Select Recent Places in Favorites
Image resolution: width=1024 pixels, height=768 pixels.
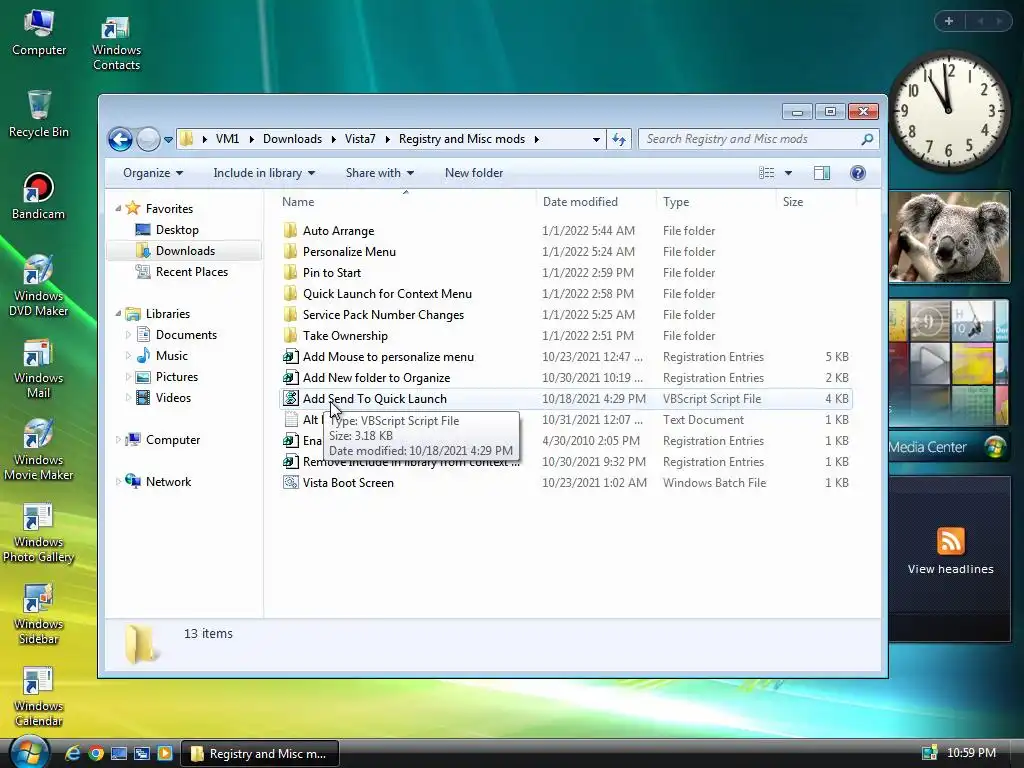coord(191,272)
